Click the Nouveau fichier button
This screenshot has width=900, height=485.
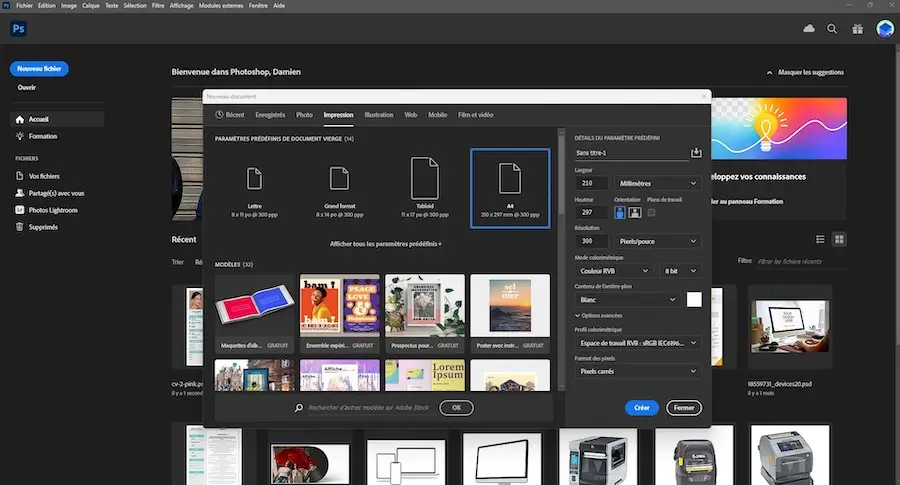pyautogui.click(x=39, y=69)
